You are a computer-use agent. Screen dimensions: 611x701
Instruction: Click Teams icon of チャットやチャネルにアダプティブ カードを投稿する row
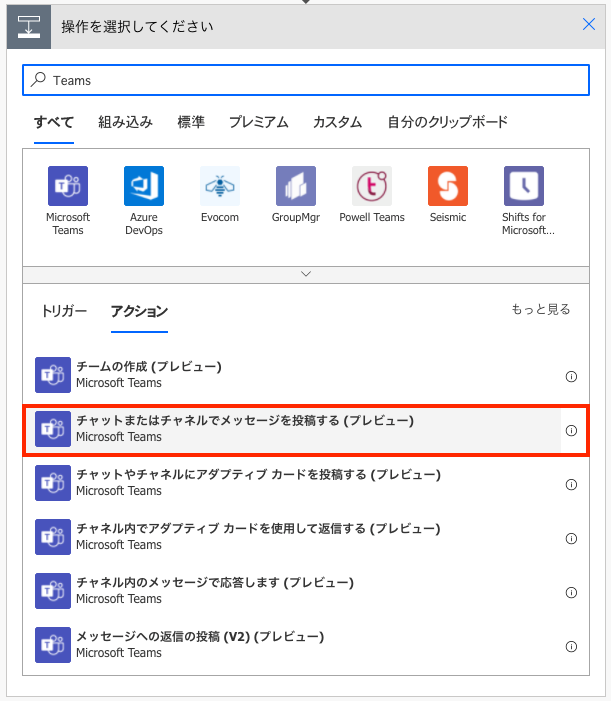click(53, 483)
